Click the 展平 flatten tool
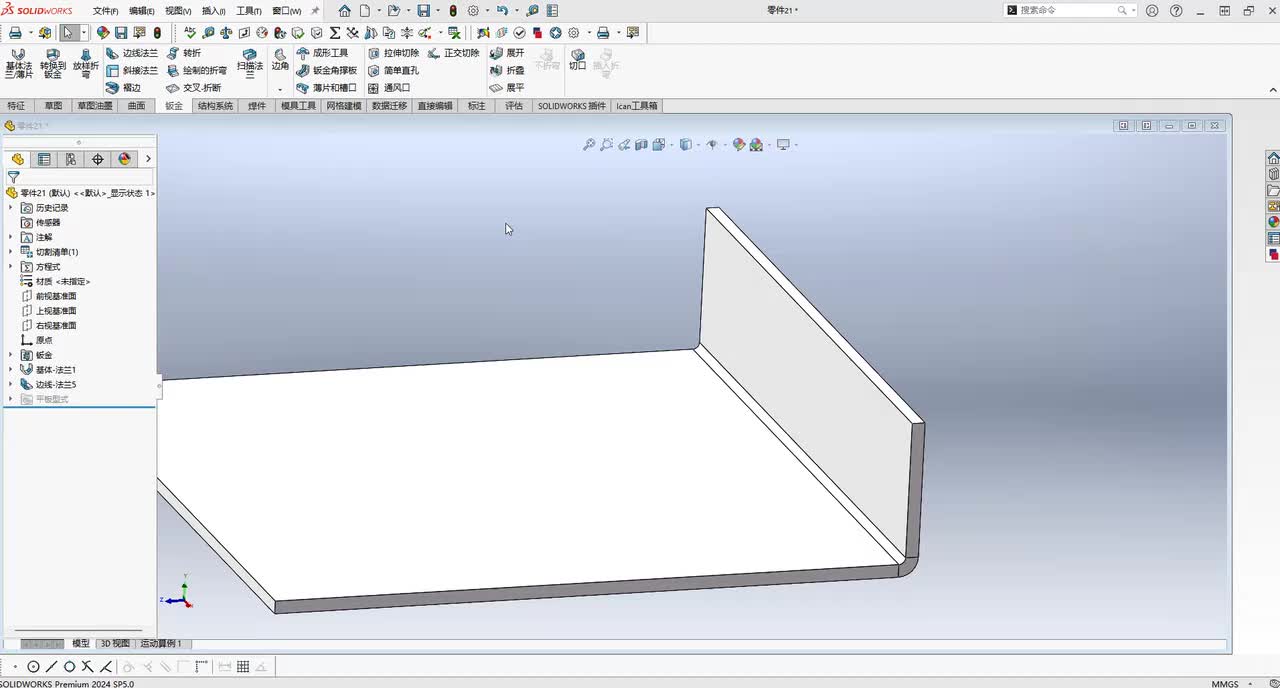 507,88
